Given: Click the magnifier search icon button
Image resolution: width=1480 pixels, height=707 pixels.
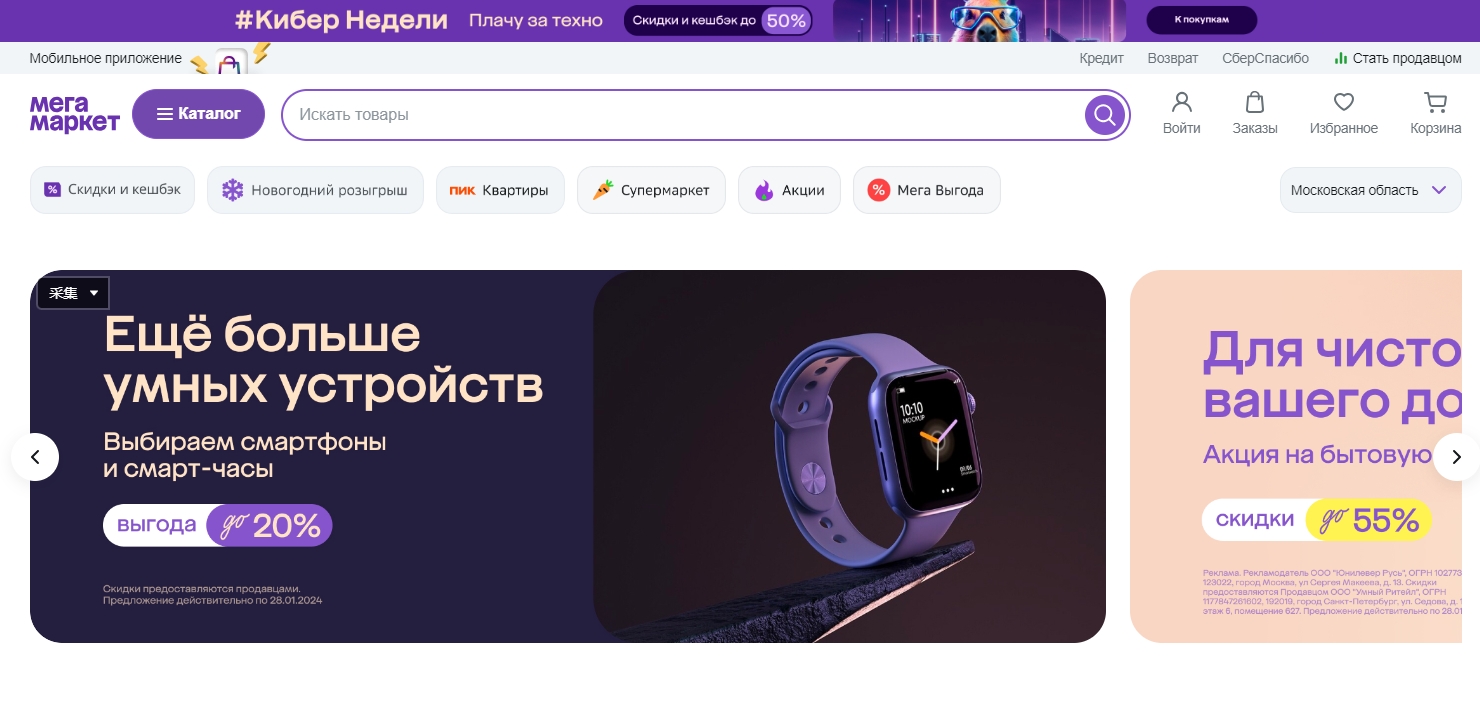Looking at the screenshot, I should click(x=1104, y=115).
